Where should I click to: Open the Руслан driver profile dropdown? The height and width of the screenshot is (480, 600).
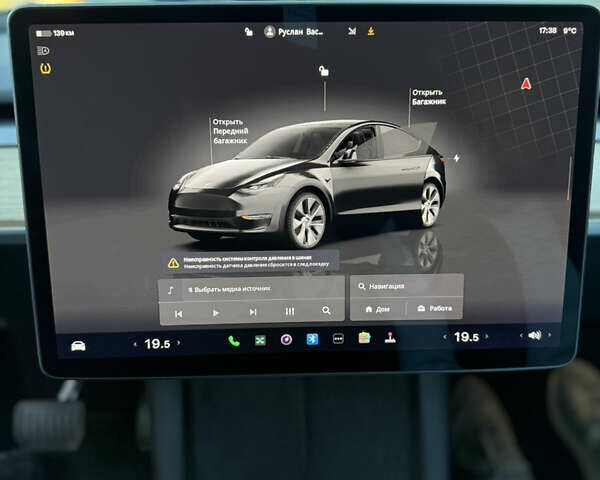tap(294, 32)
